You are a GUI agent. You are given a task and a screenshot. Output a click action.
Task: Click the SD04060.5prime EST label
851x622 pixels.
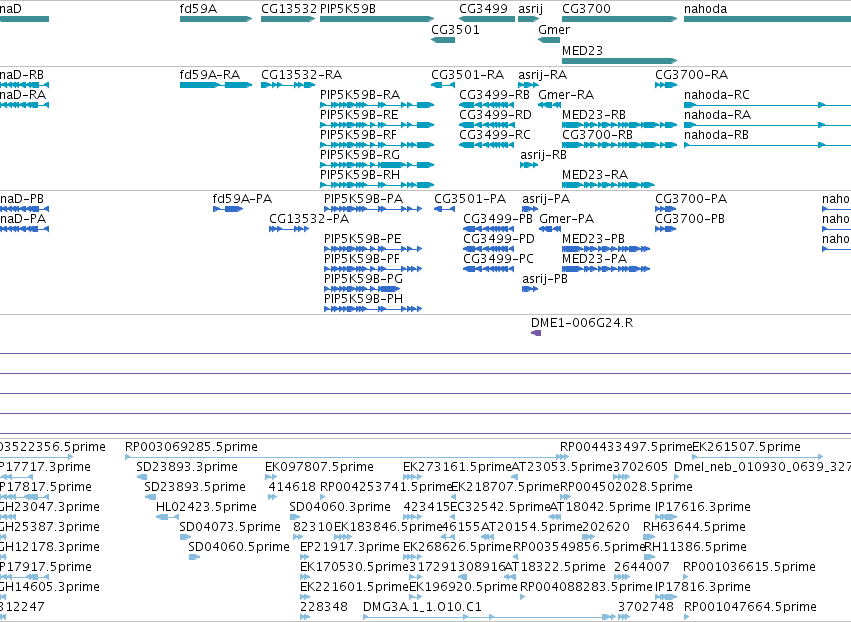(x=239, y=547)
